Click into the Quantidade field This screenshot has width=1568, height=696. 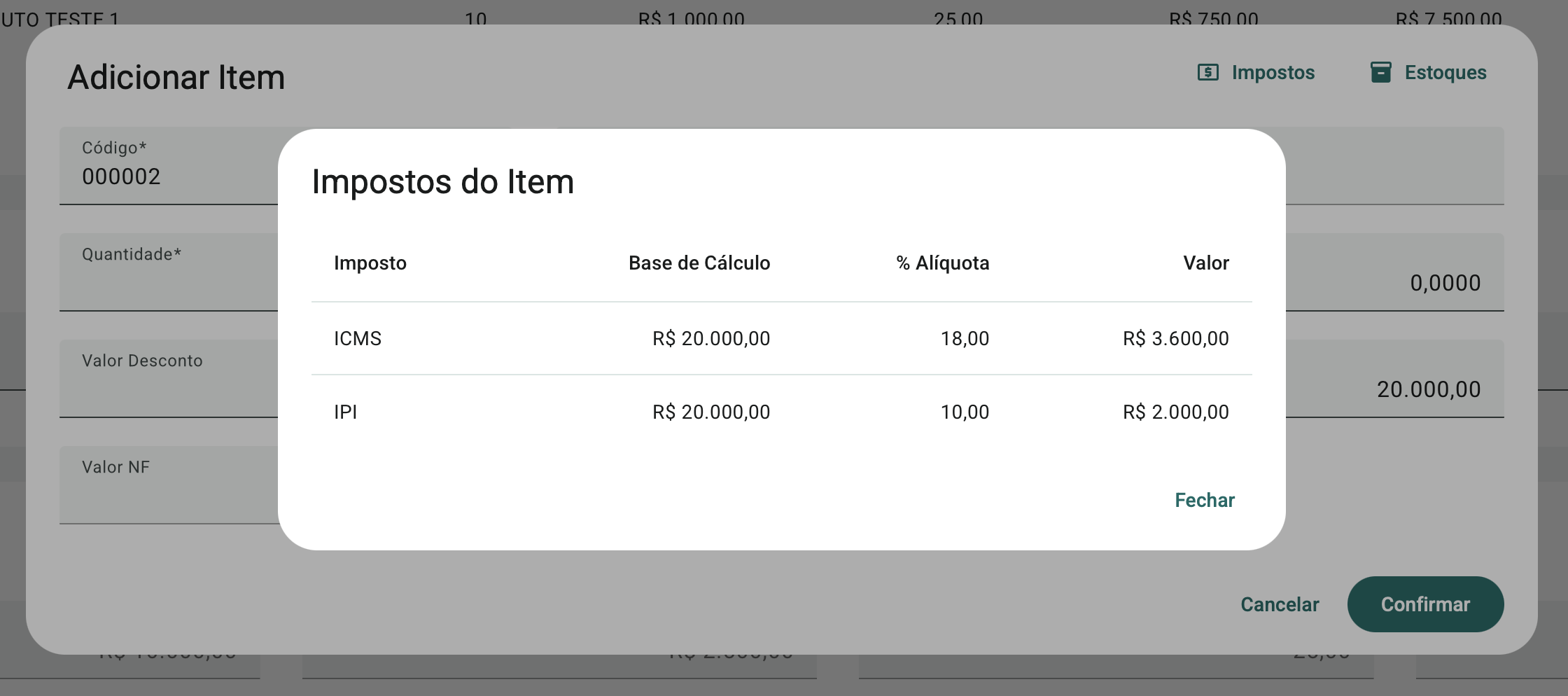(x=168, y=281)
